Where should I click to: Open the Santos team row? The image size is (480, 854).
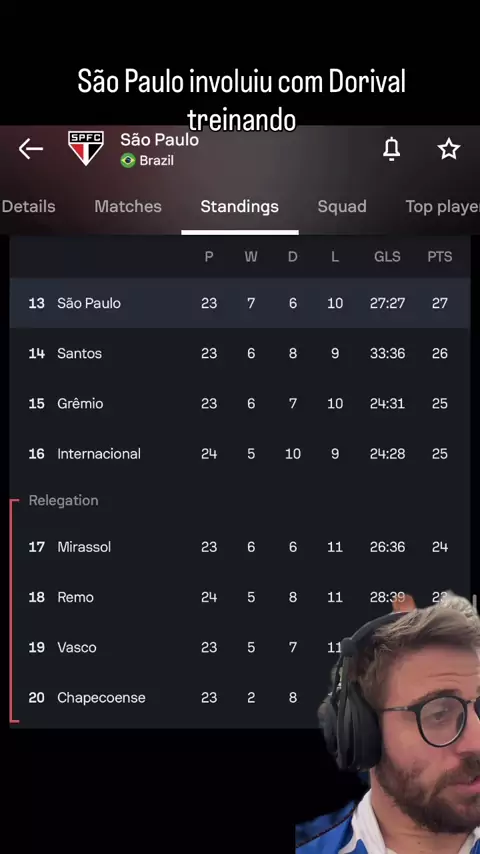click(x=240, y=353)
